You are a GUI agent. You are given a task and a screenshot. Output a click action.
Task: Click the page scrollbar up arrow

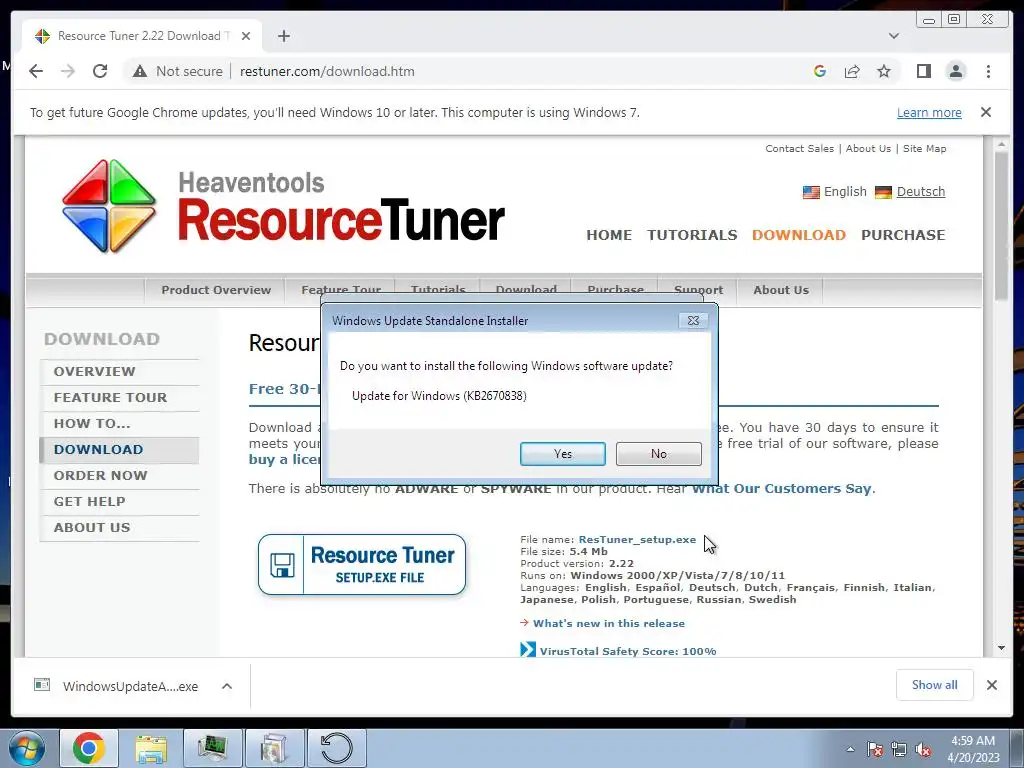coord(1001,144)
